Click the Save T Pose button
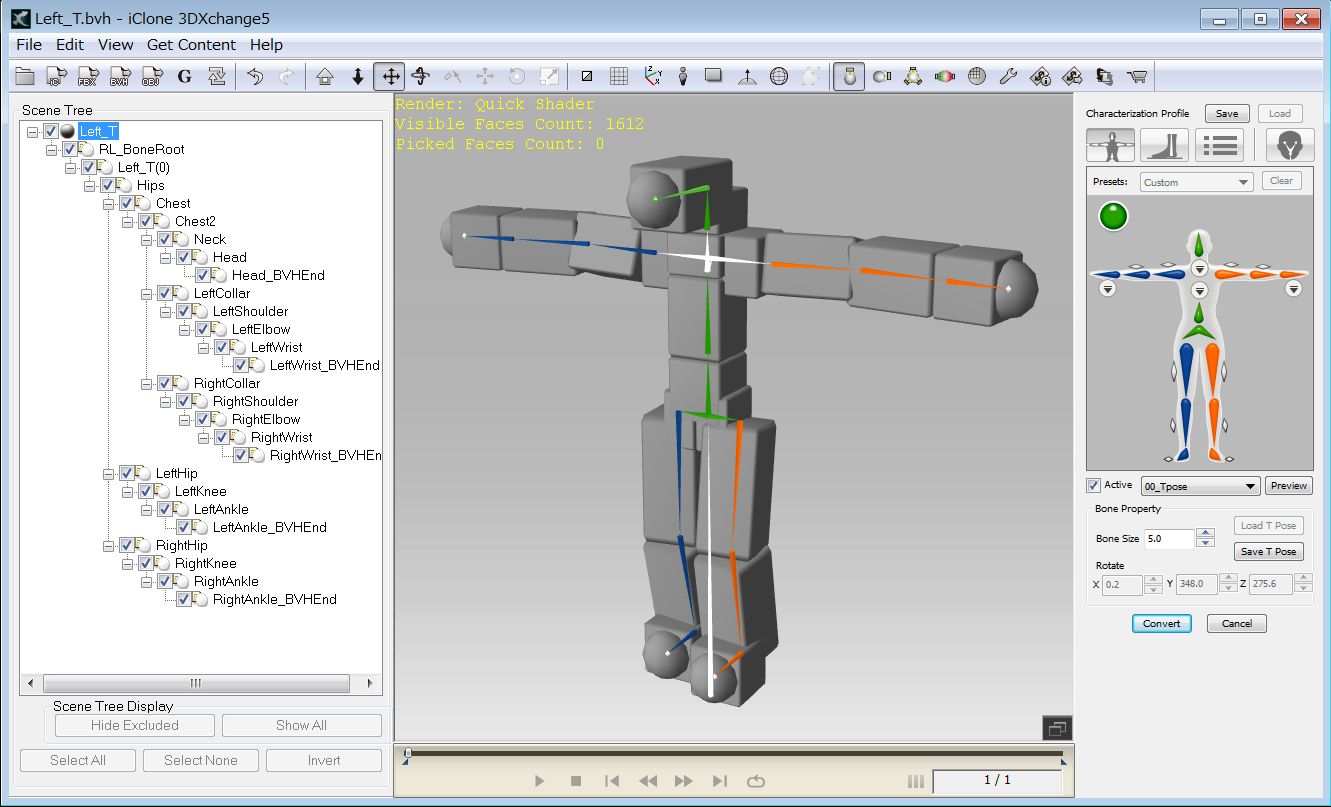The height and width of the screenshot is (807, 1331). coord(1268,551)
